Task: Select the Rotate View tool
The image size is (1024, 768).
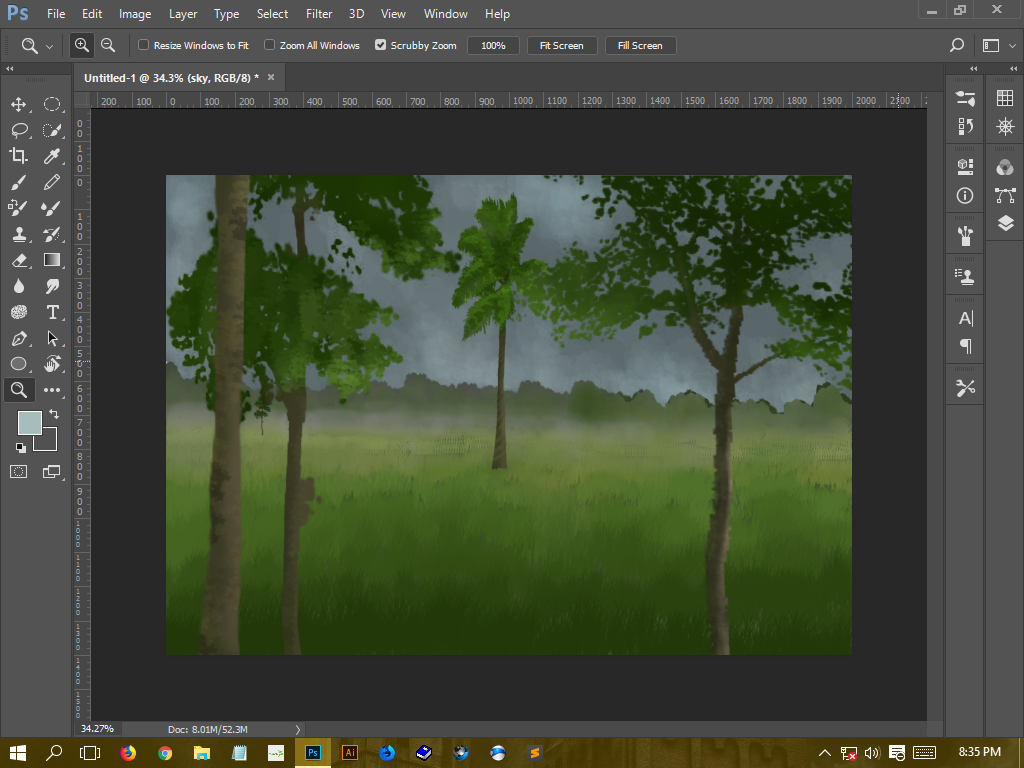Action: point(52,364)
